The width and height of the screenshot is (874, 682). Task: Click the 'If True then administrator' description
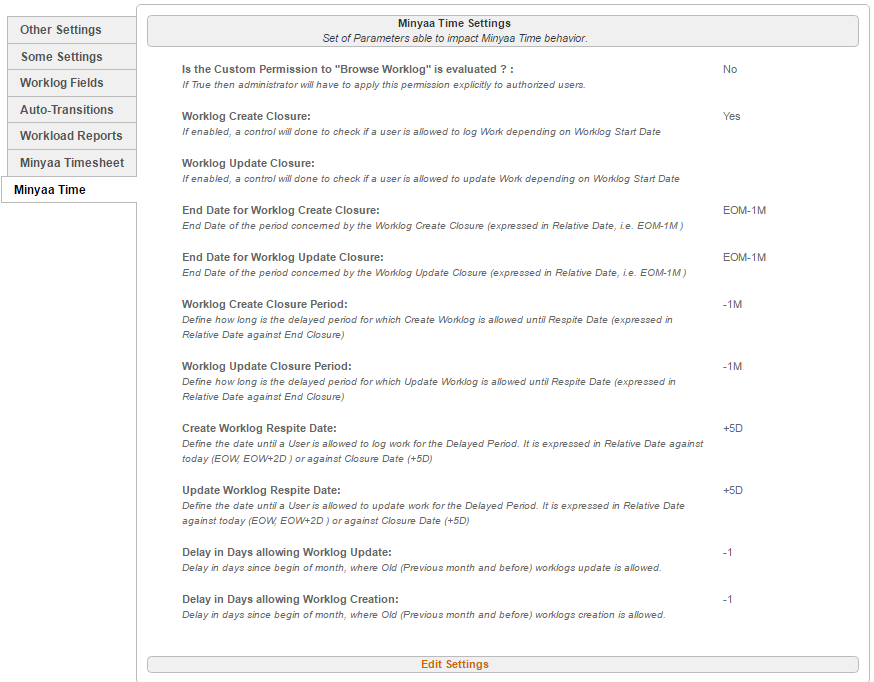[383, 85]
